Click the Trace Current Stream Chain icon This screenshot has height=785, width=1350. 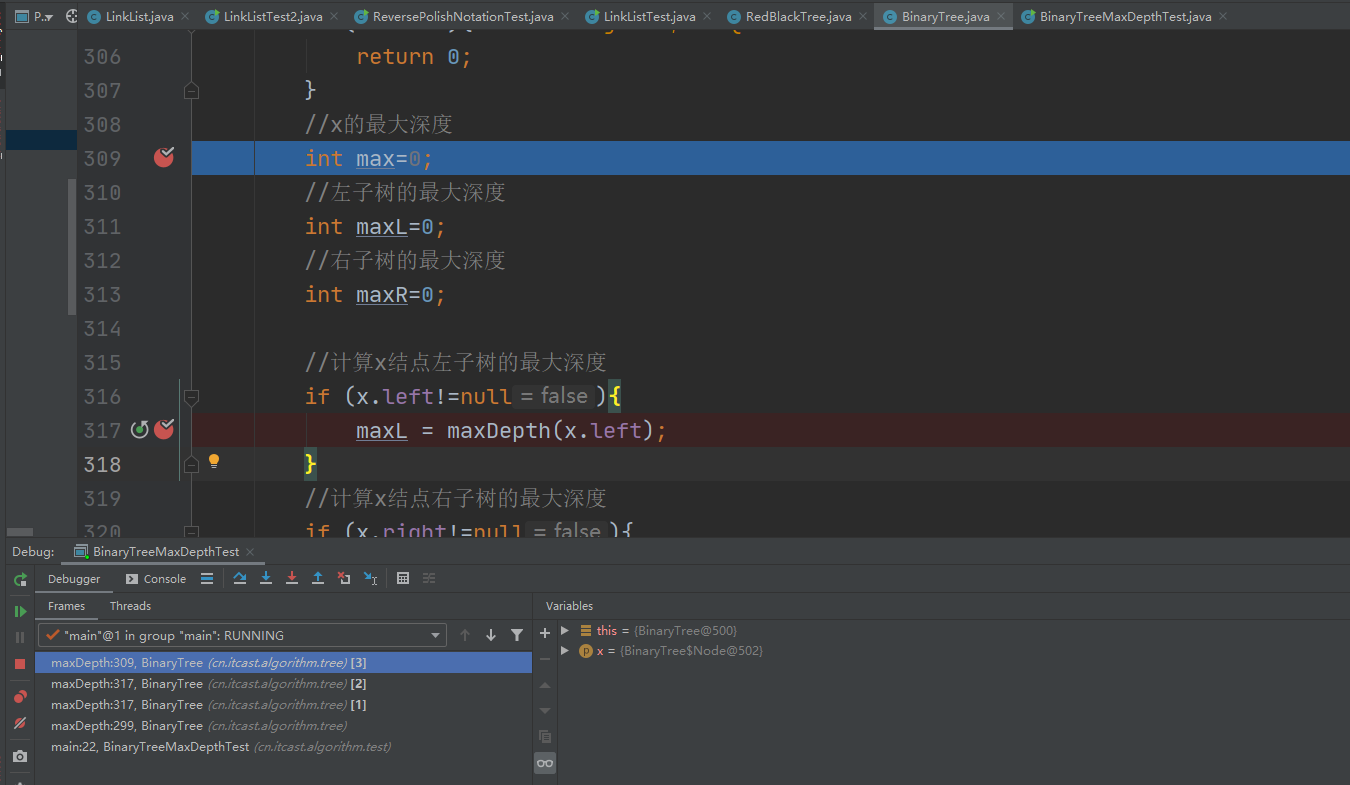[x=429, y=578]
